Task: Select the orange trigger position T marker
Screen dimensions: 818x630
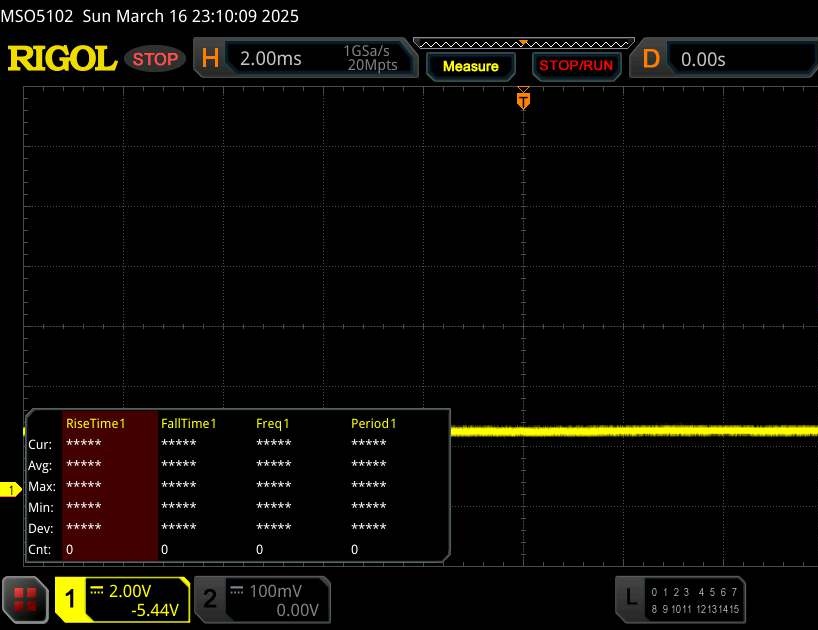Action: click(x=523, y=100)
